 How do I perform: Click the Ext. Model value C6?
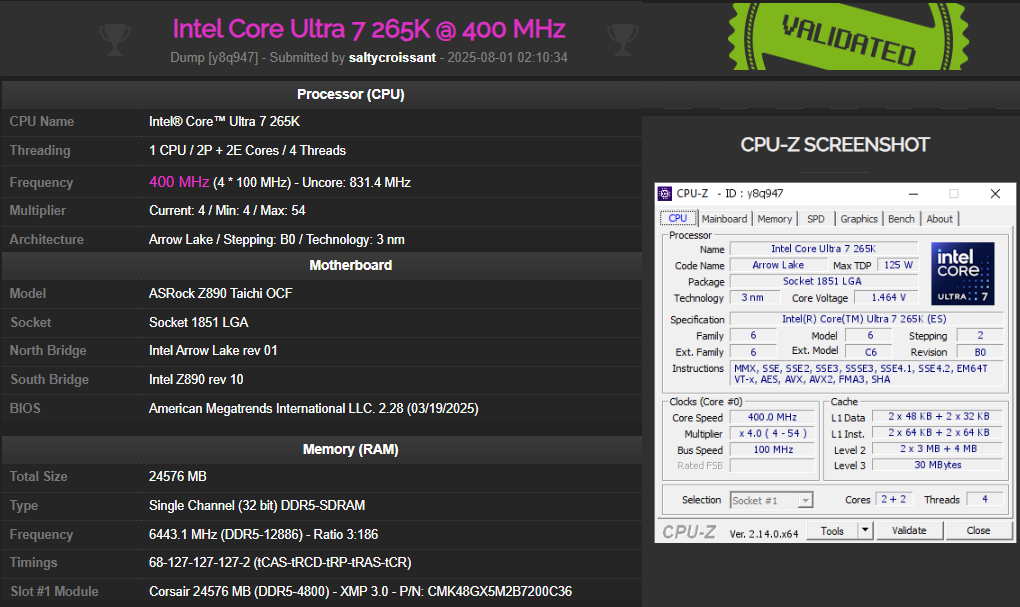point(870,352)
